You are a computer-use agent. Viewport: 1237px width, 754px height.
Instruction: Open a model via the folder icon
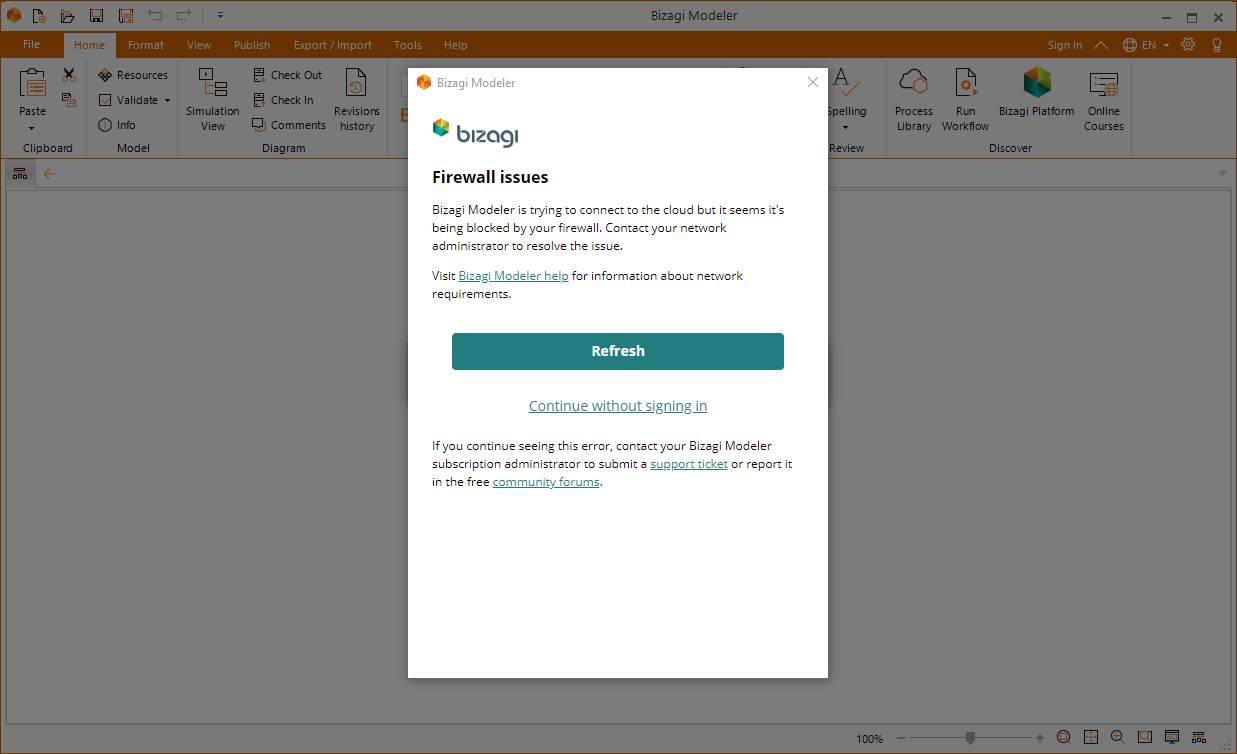click(x=67, y=16)
